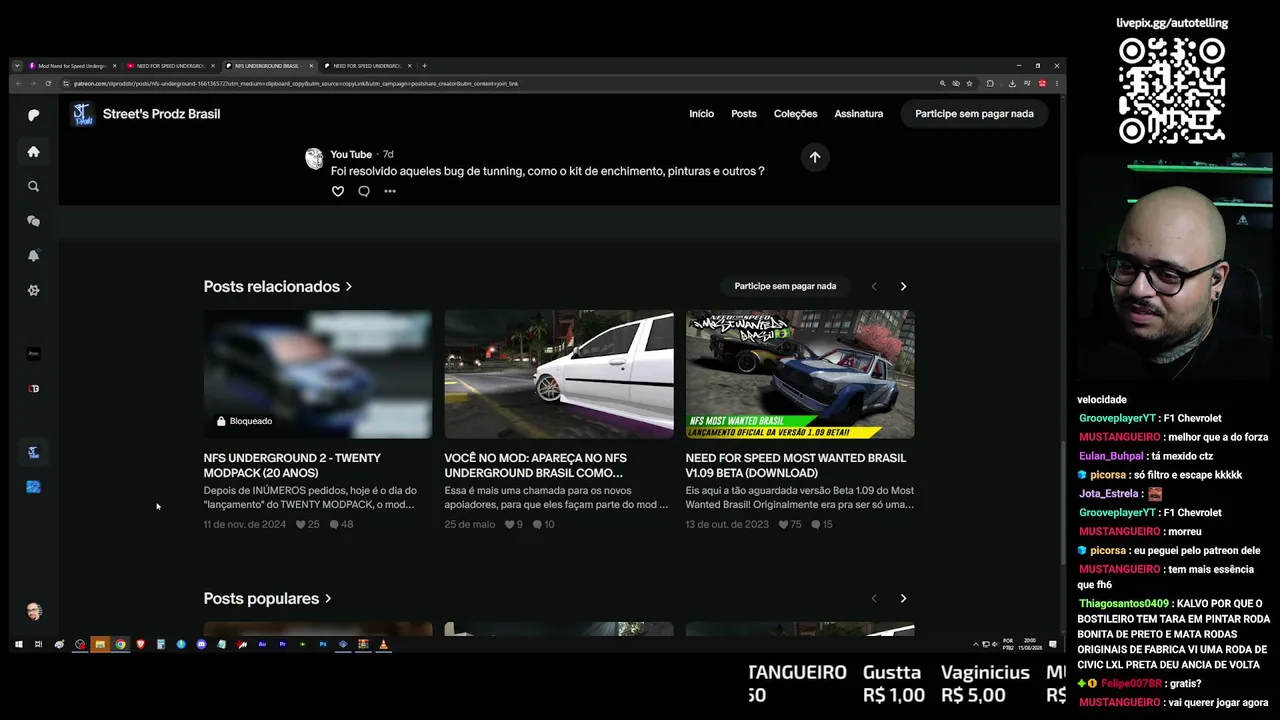Viewport: 1280px width, 720px height.
Task: Expand the Posts relacionados heading
Action: coord(278,286)
